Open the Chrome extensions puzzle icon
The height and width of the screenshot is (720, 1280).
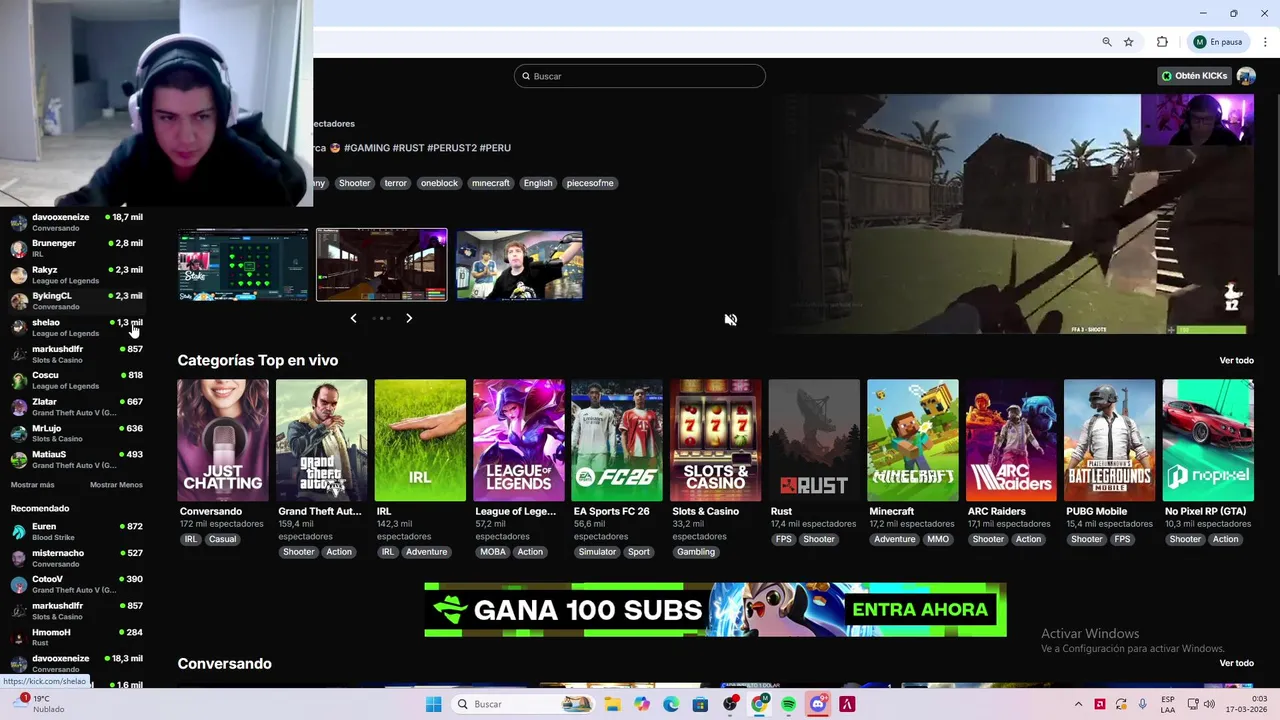click(1162, 42)
